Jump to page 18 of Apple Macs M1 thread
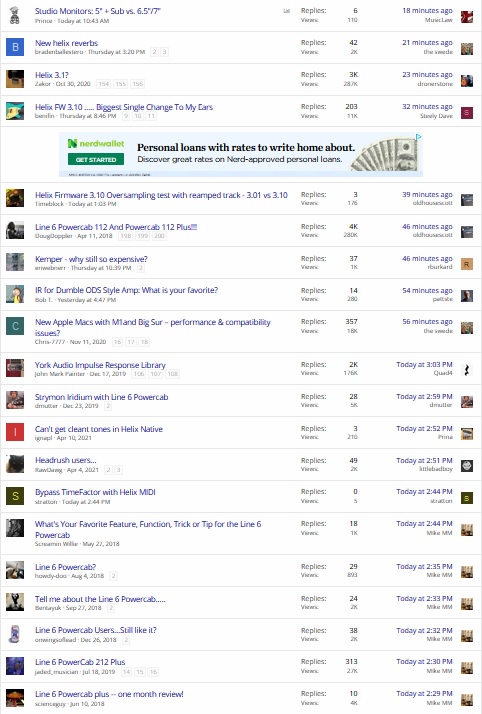The width and height of the screenshot is (482, 714). pyautogui.click(x=144, y=342)
